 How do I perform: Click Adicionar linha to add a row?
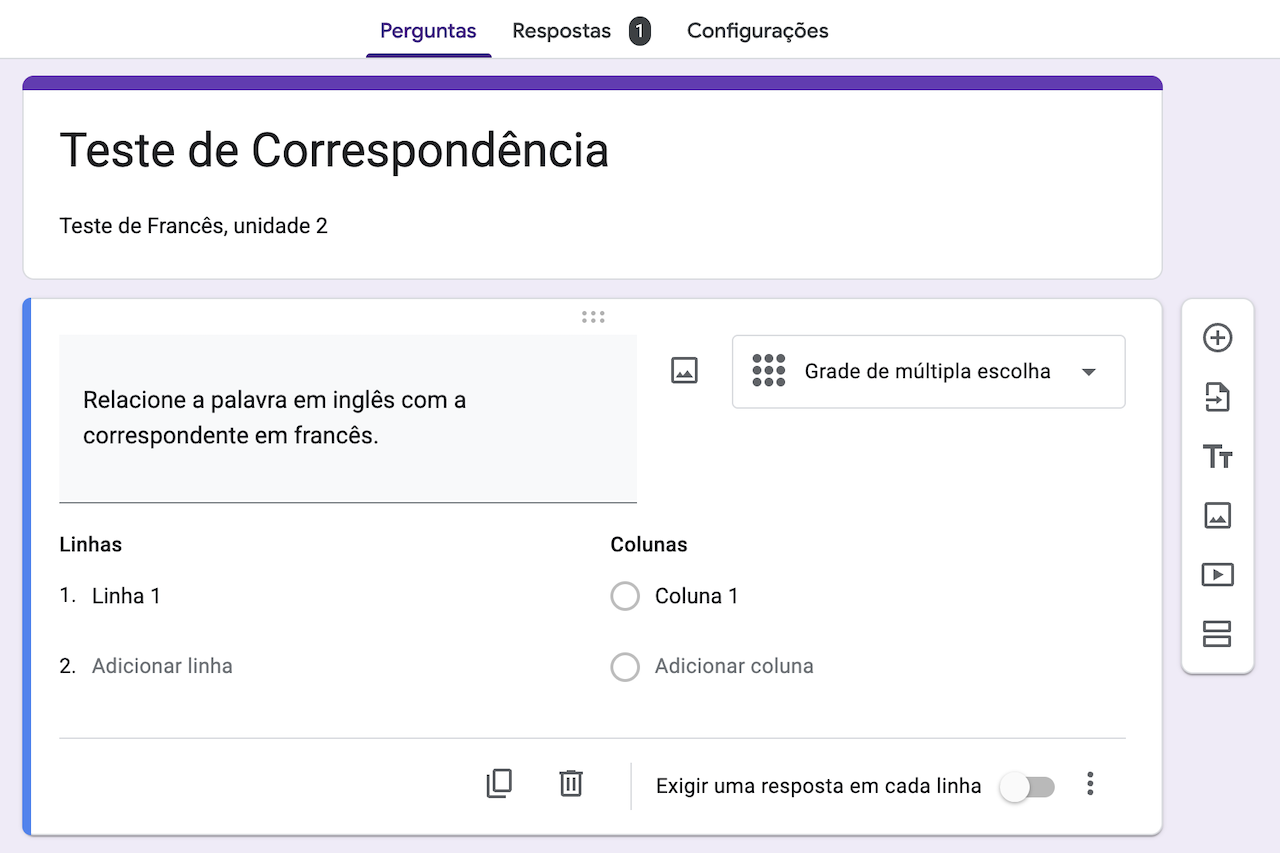coord(162,667)
